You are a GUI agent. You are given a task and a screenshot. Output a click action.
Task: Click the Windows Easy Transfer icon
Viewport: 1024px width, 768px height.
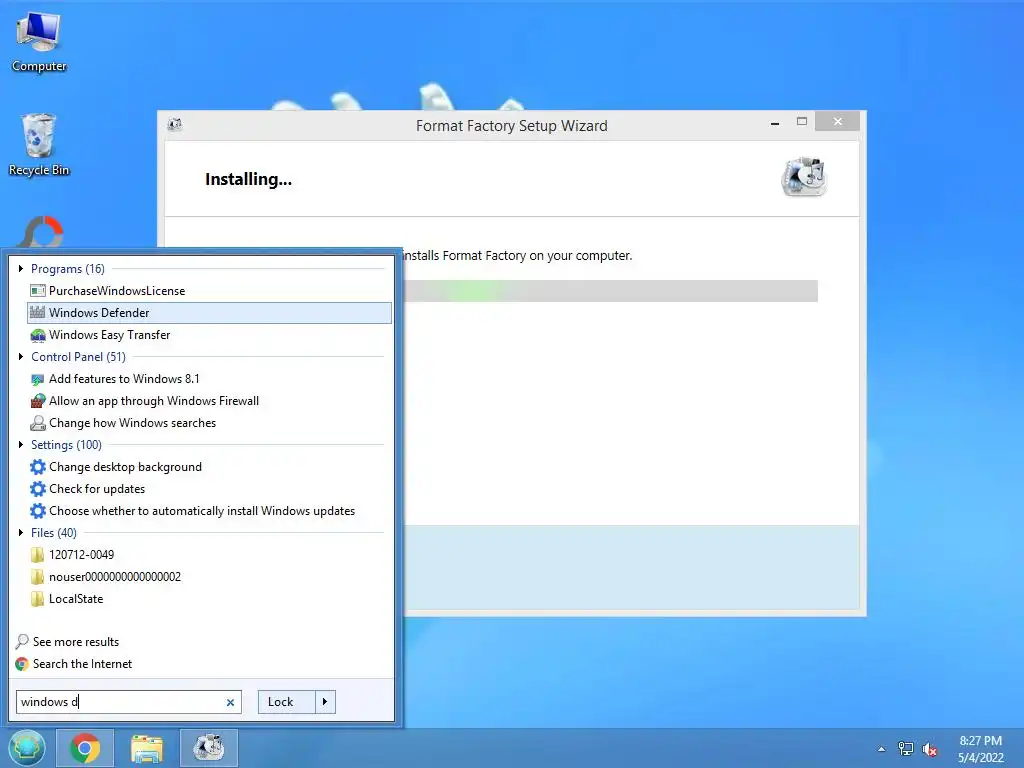[38, 335]
